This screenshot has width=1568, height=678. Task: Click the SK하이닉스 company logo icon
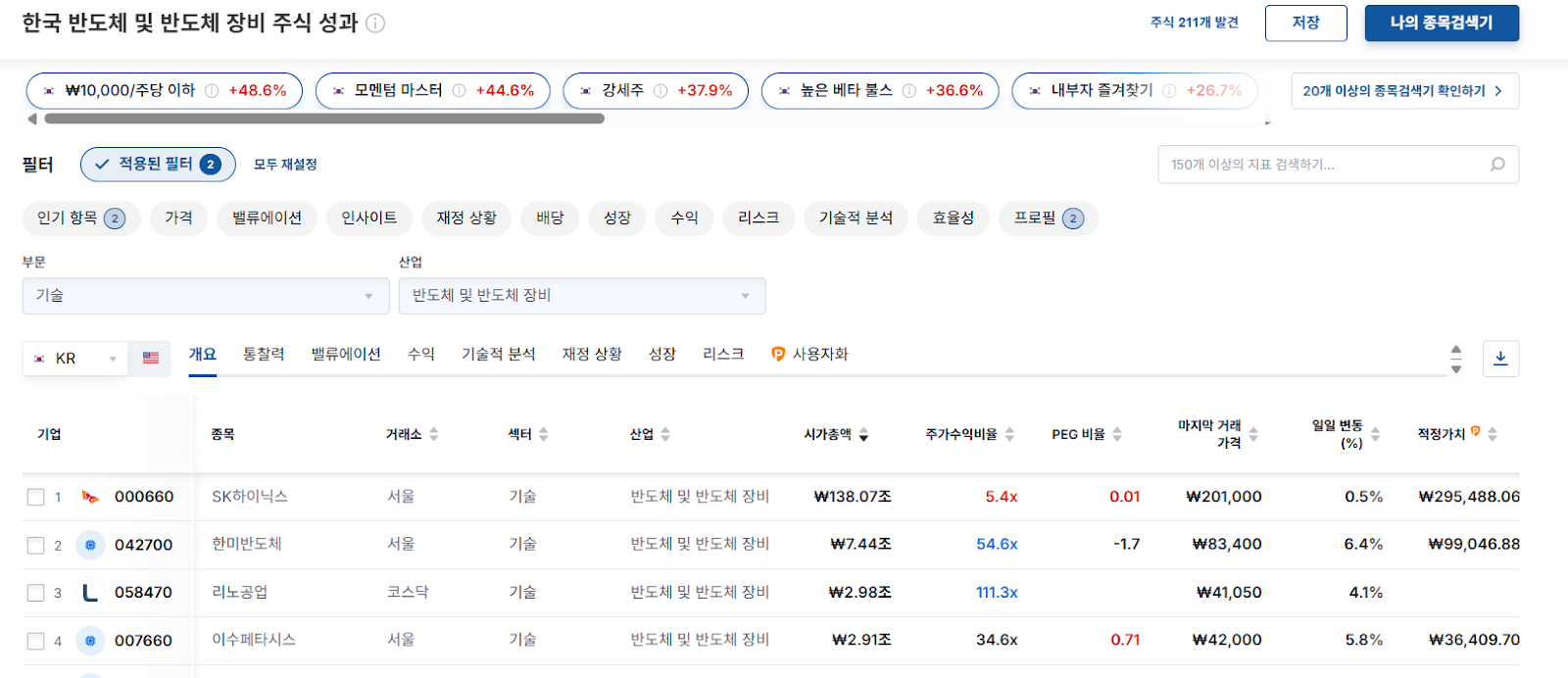coord(90,497)
